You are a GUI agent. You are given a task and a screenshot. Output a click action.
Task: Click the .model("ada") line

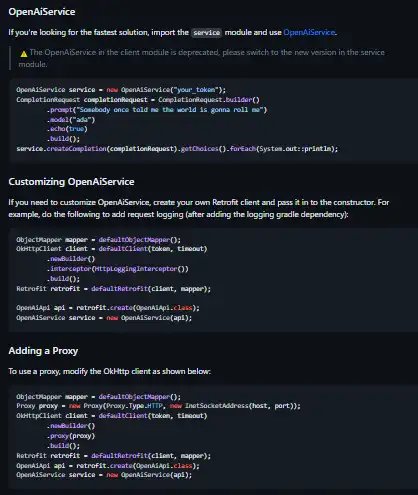[x=71, y=119]
